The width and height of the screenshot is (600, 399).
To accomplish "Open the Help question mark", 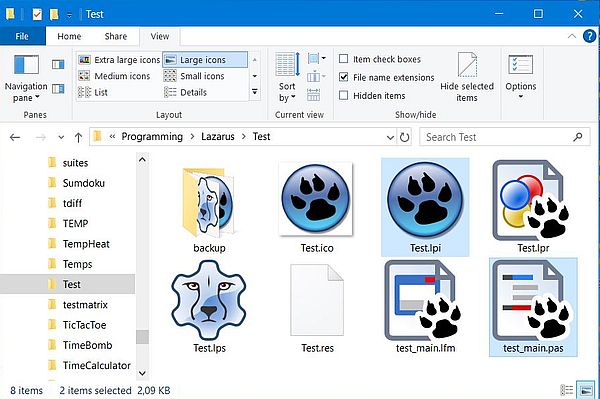I will (x=589, y=36).
